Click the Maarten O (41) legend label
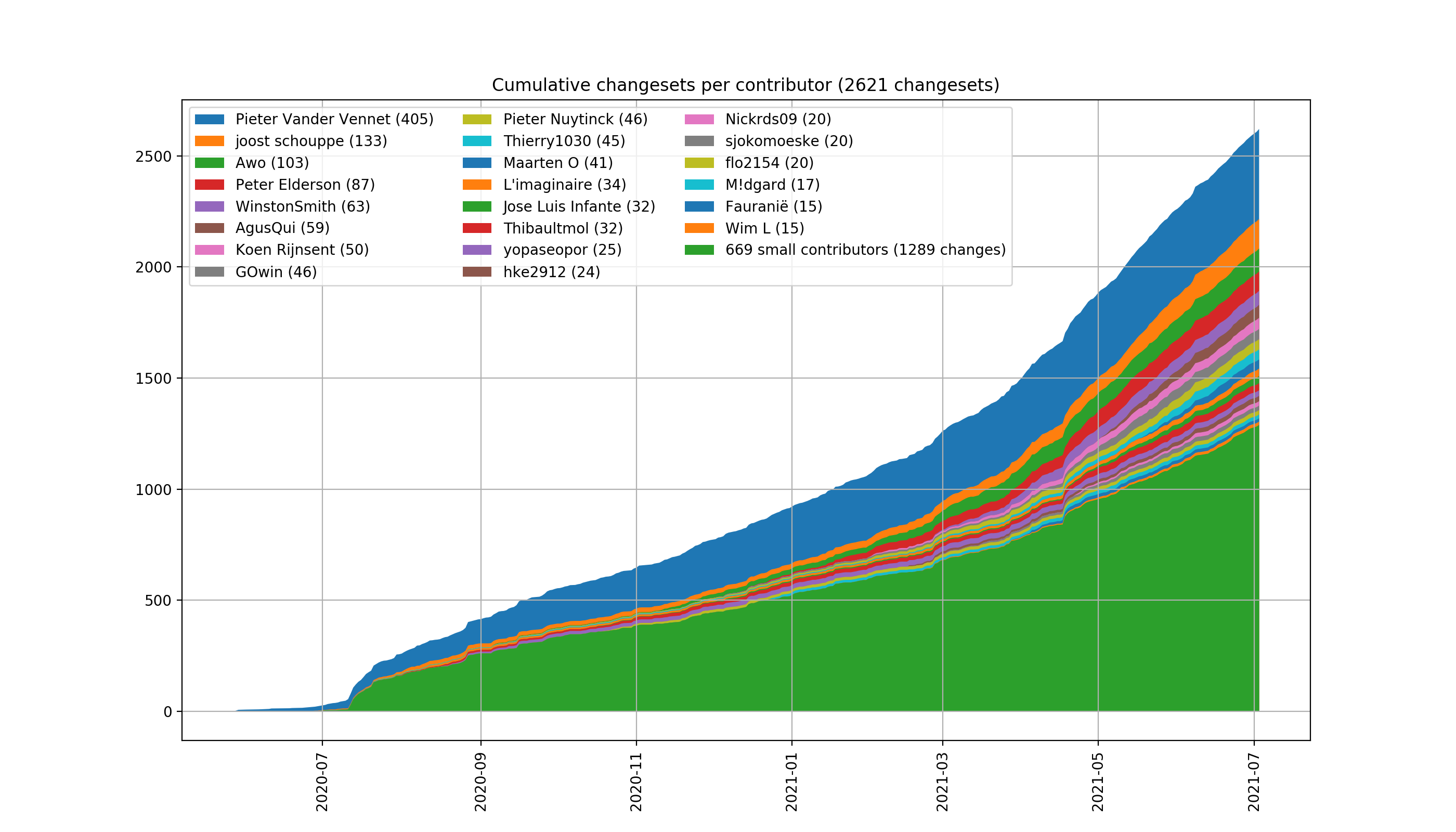The width and height of the screenshot is (1456, 832). tap(558, 163)
